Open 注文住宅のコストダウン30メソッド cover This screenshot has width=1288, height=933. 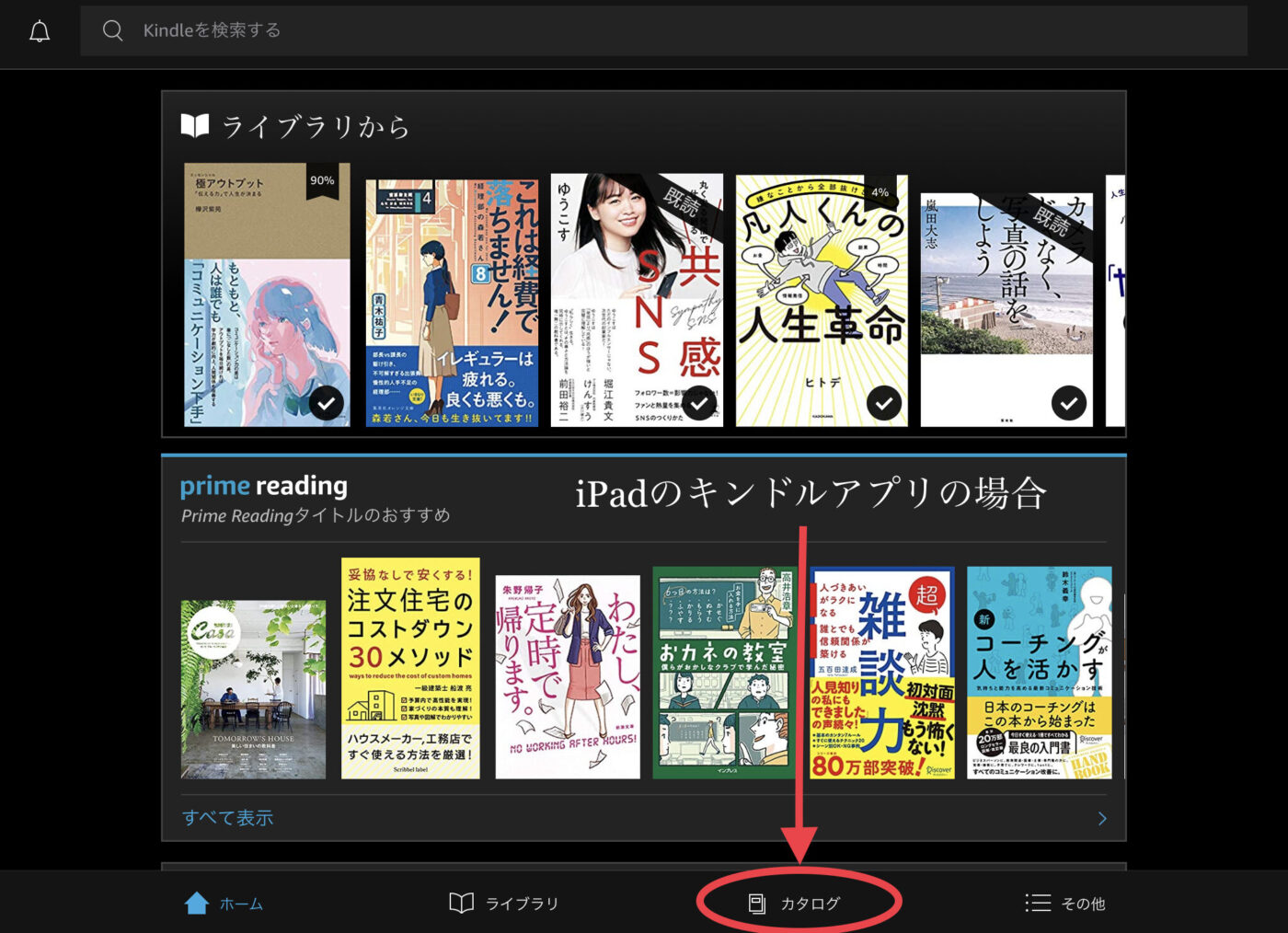(x=410, y=668)
